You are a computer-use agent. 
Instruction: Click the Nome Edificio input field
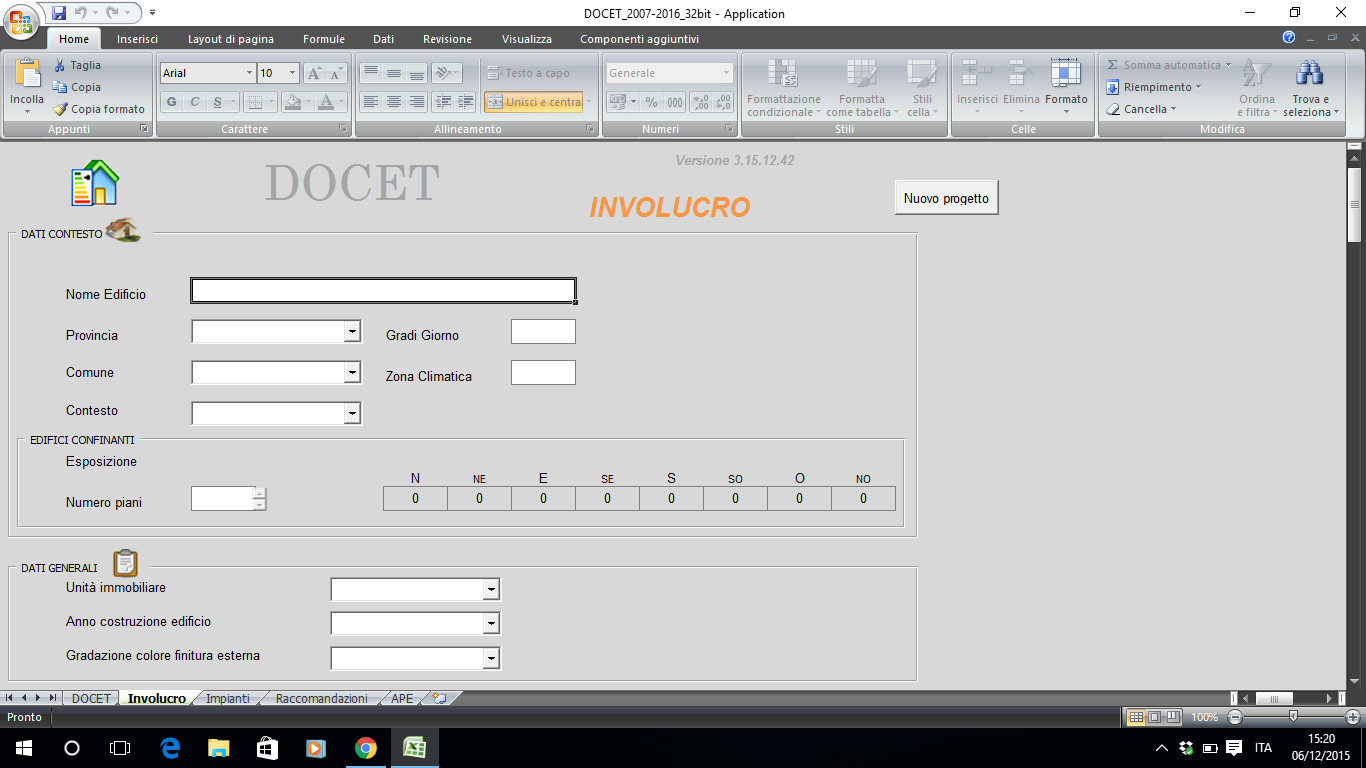383,290
